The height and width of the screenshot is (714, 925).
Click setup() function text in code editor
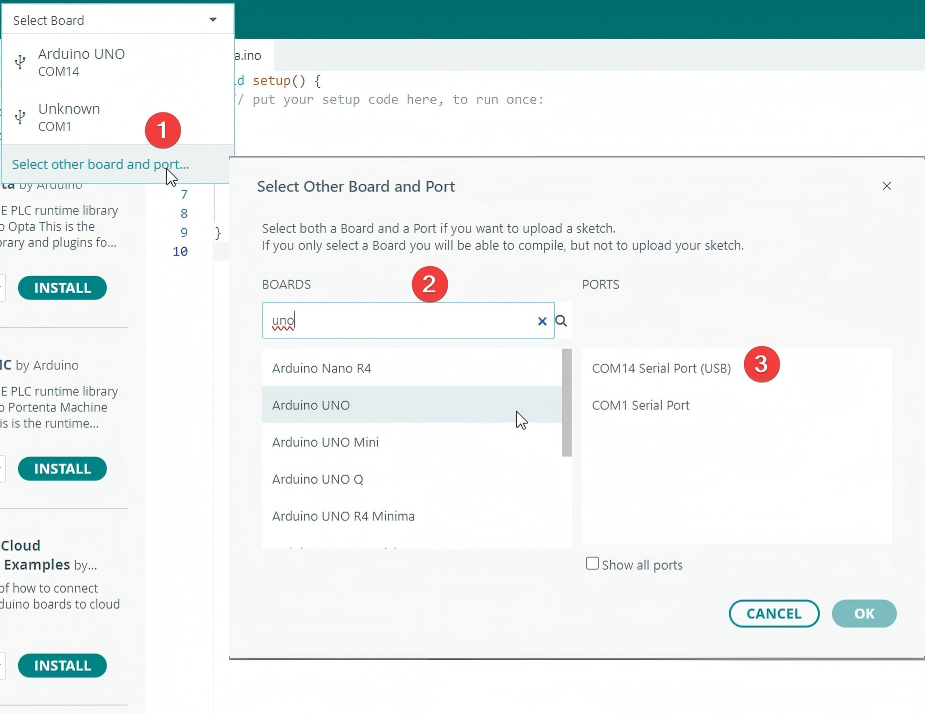277,81
